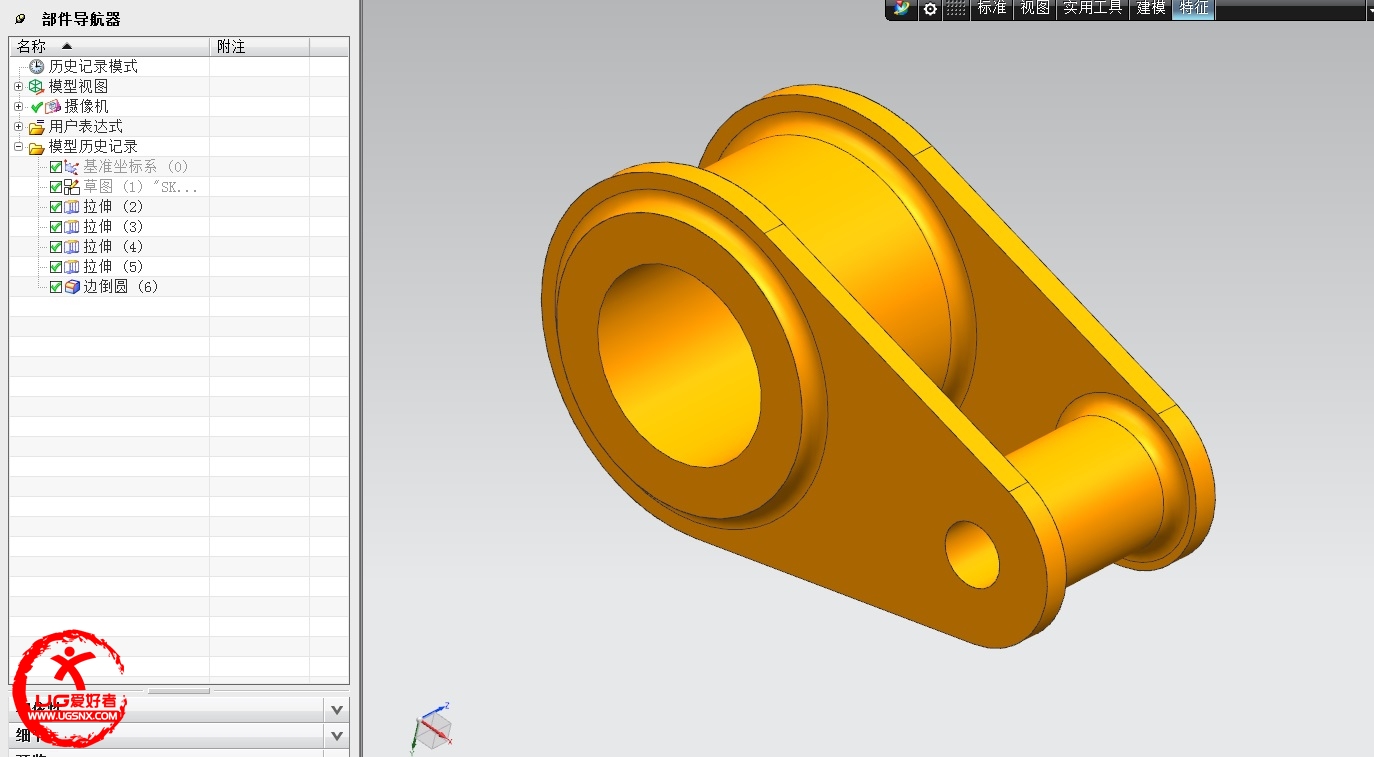Click the dotted grip handle in top toolbar
The height and width of the screenshot is (757, 1374).
coord(956,9)
